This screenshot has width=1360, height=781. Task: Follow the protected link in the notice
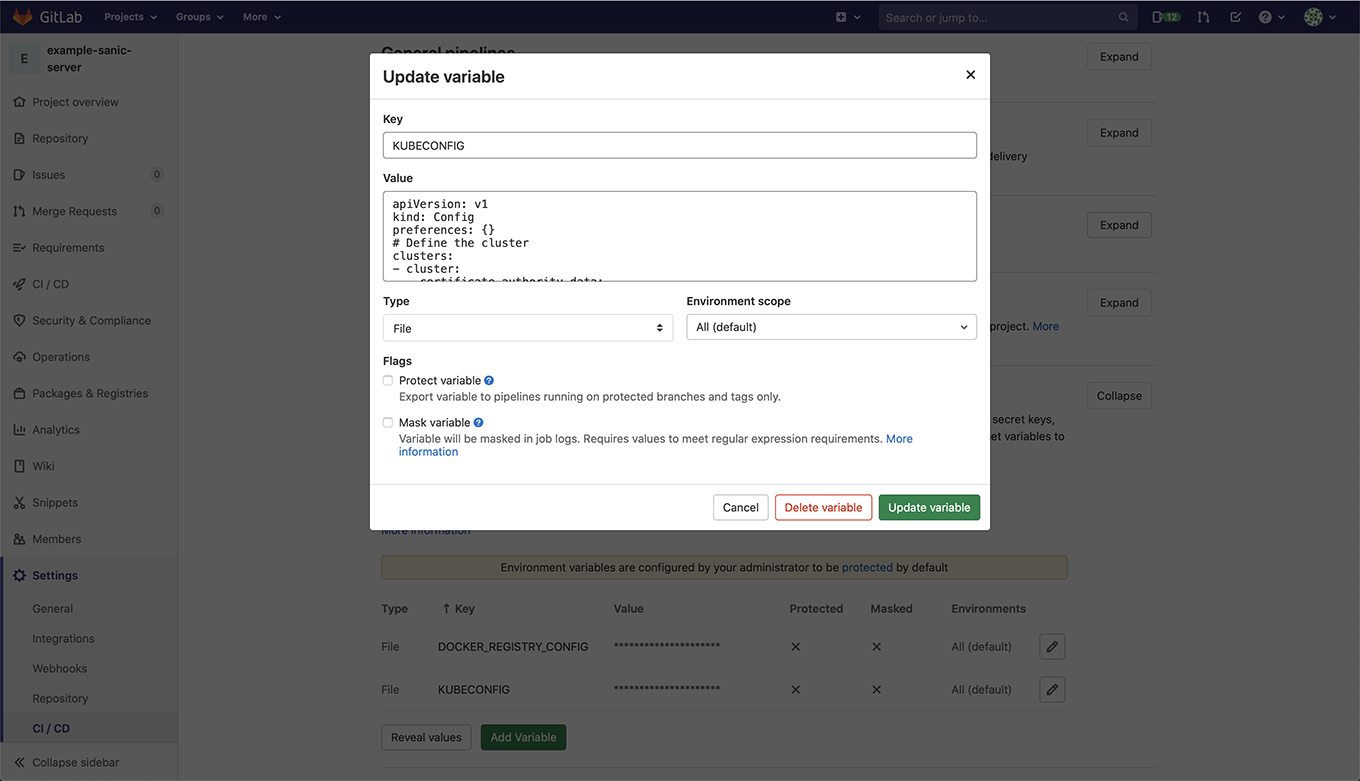tap(867, 567)
